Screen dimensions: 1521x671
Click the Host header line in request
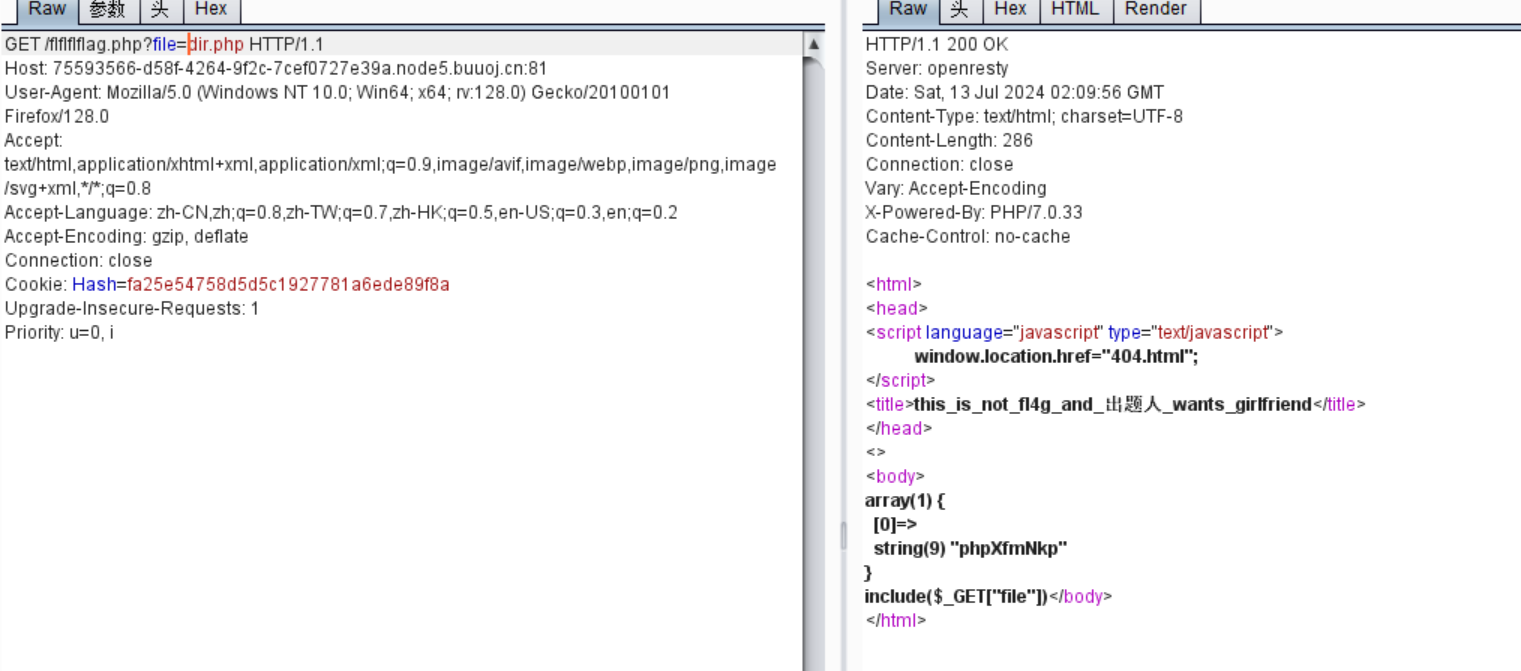(x=275, y=69)
